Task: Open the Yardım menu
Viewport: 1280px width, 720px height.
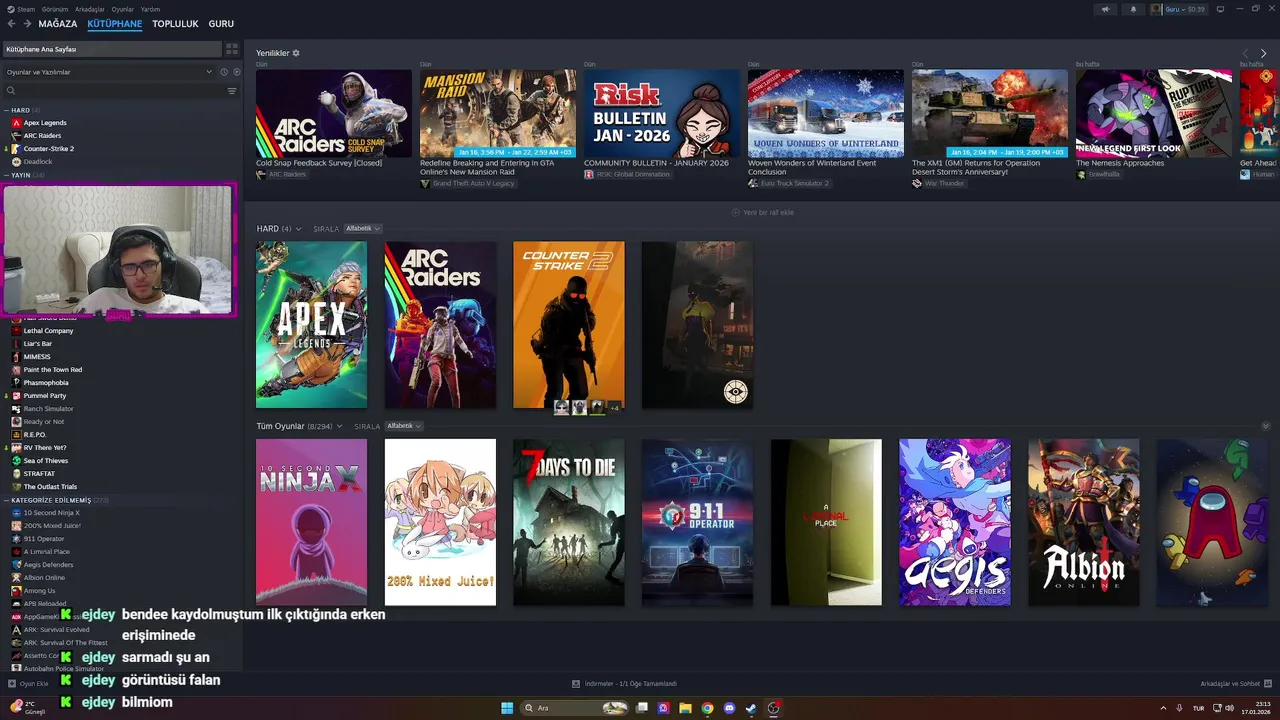Action: [x=151, y=9]
